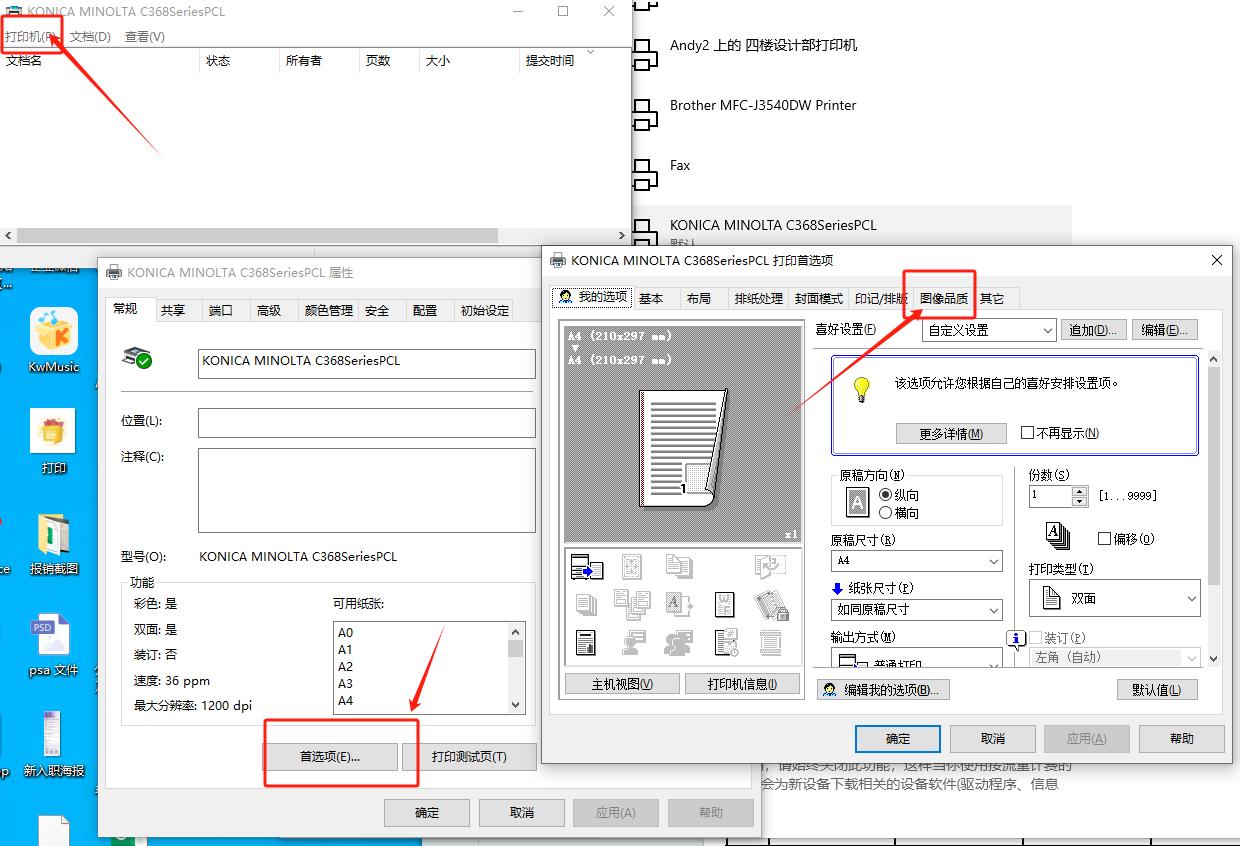Viewport: 1240px width, 846px height.
Task: Click the blue info icon beside 装订
Action: tap(1017, 638)
